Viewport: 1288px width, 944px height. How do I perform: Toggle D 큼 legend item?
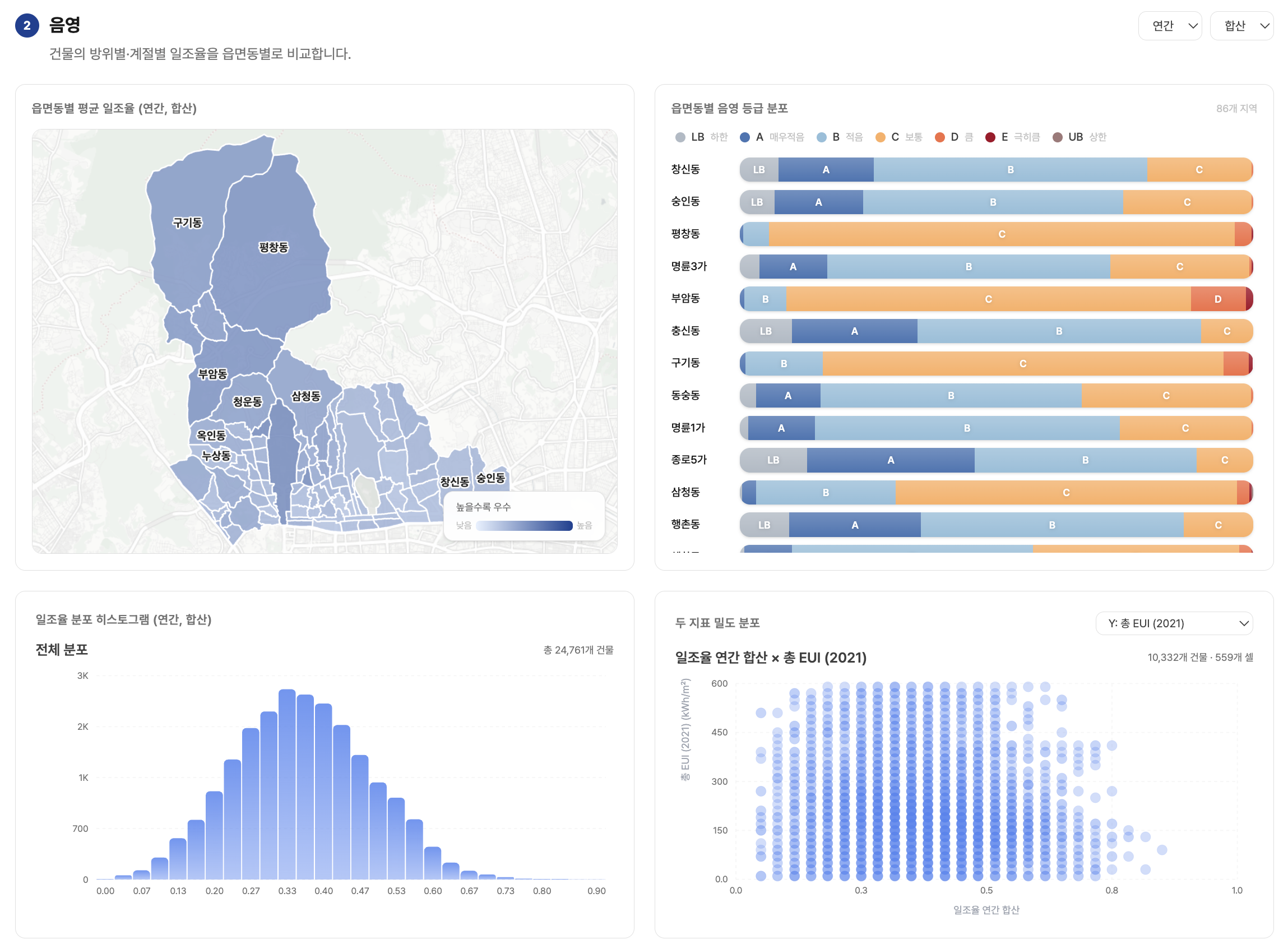pos(953,137)
